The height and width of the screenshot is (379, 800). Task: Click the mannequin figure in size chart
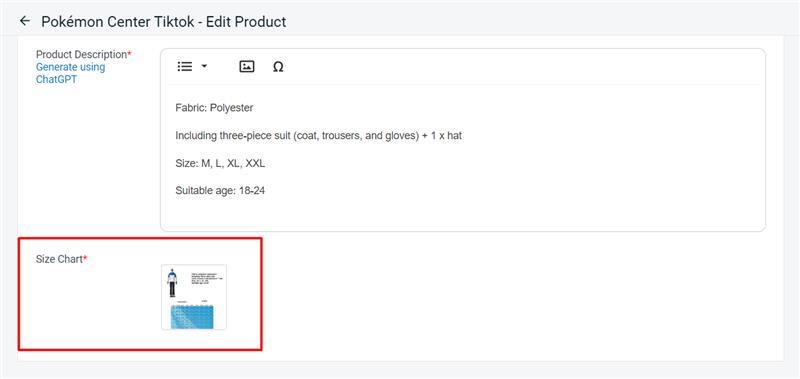click(172, 283)
